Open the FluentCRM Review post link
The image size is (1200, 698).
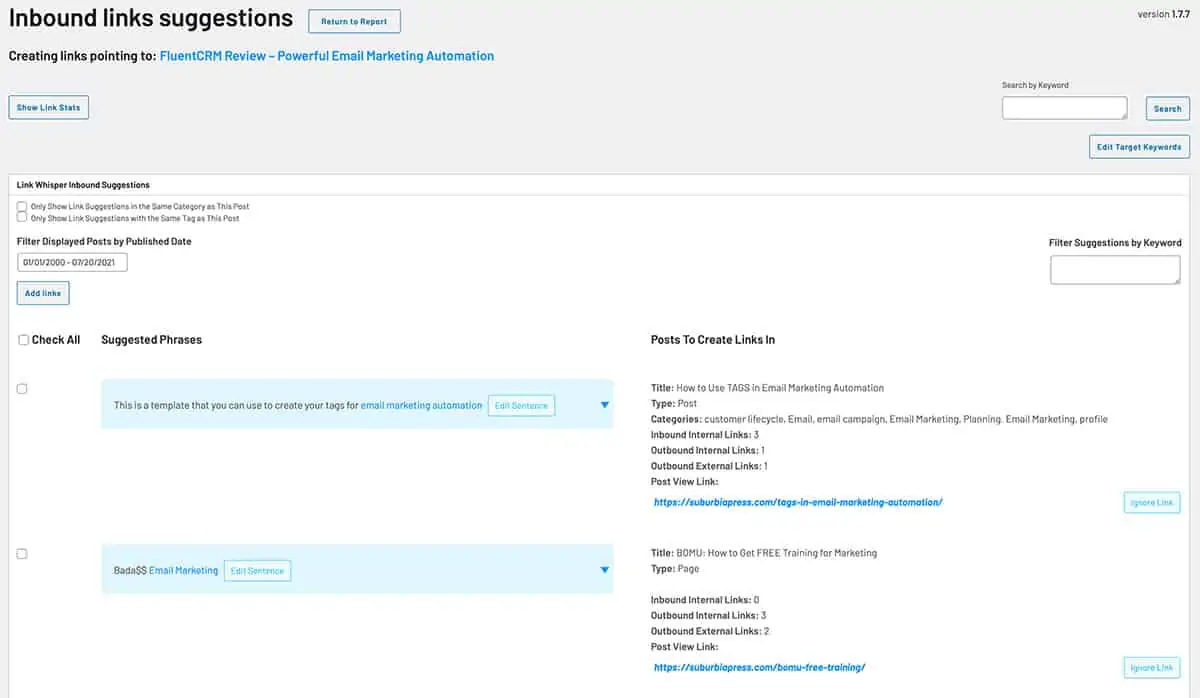[x=327, y=56]
